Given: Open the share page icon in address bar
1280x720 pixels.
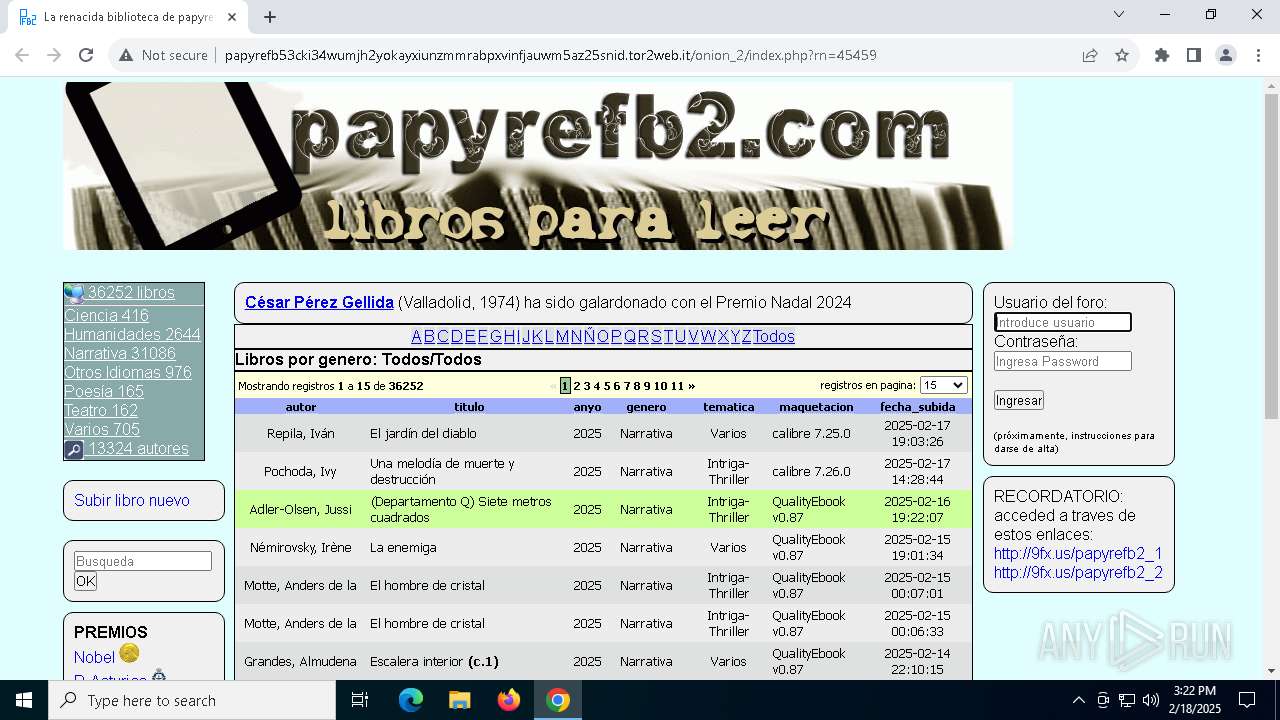Looking at the screenshot, I should [x=1090, y=56].
